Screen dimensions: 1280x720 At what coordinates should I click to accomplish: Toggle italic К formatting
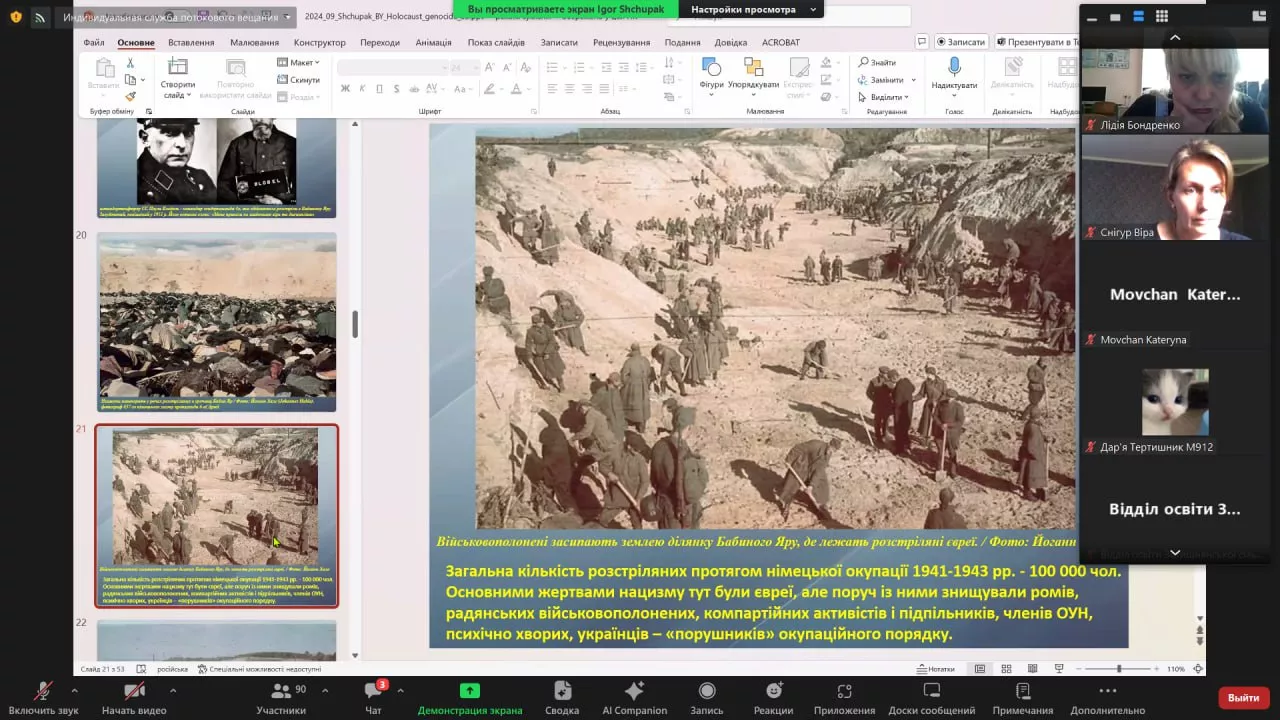(362, 89)
